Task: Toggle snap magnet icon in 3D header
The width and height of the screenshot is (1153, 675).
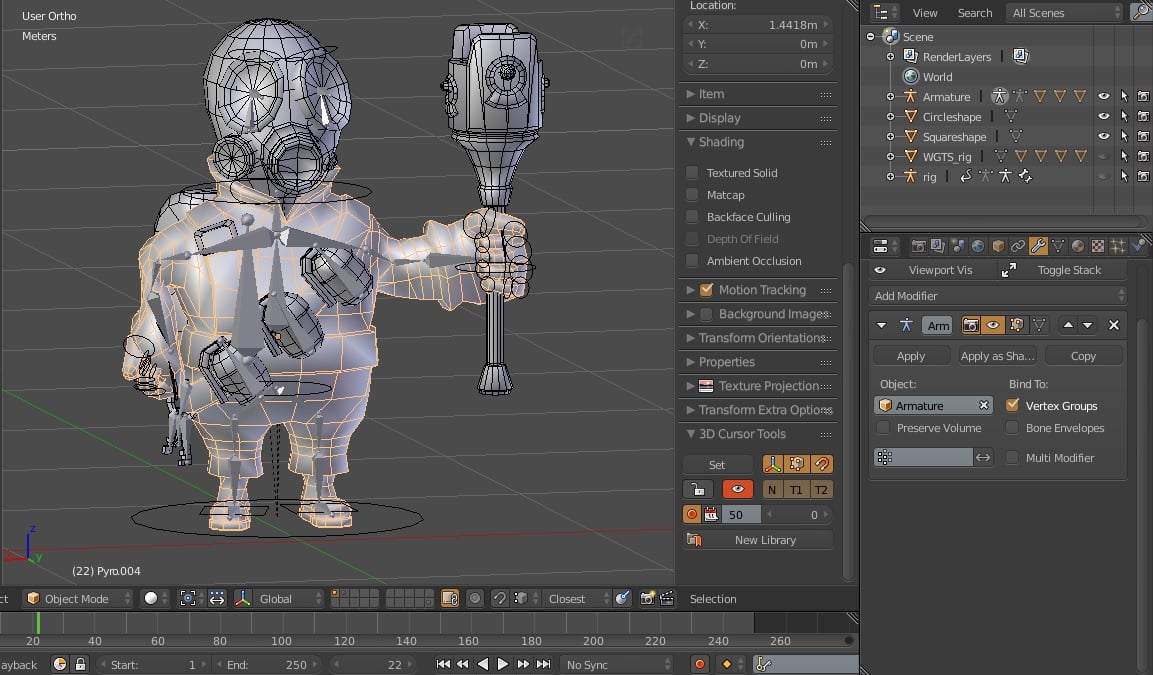Action: (500, 599)
